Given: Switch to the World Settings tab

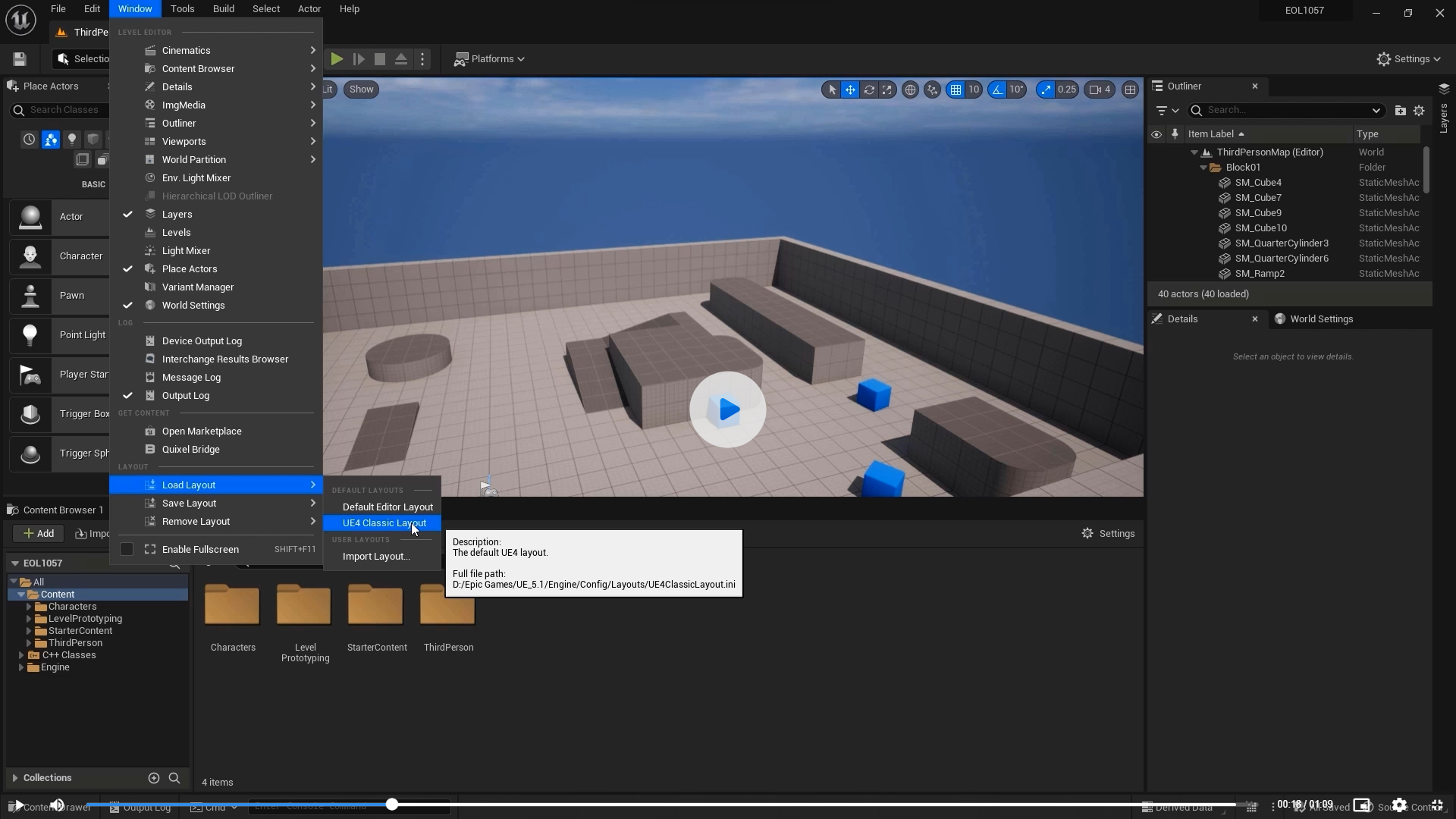Looking at the screenshot, I should pos(1320,319).
